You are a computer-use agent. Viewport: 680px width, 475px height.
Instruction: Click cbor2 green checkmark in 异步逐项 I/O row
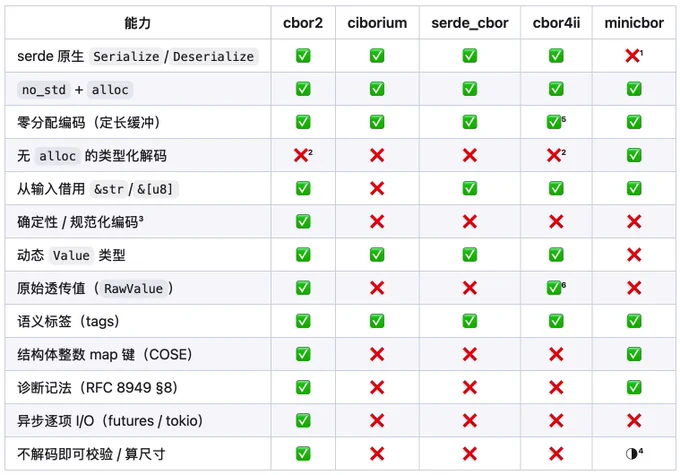(x=303, y=420)
